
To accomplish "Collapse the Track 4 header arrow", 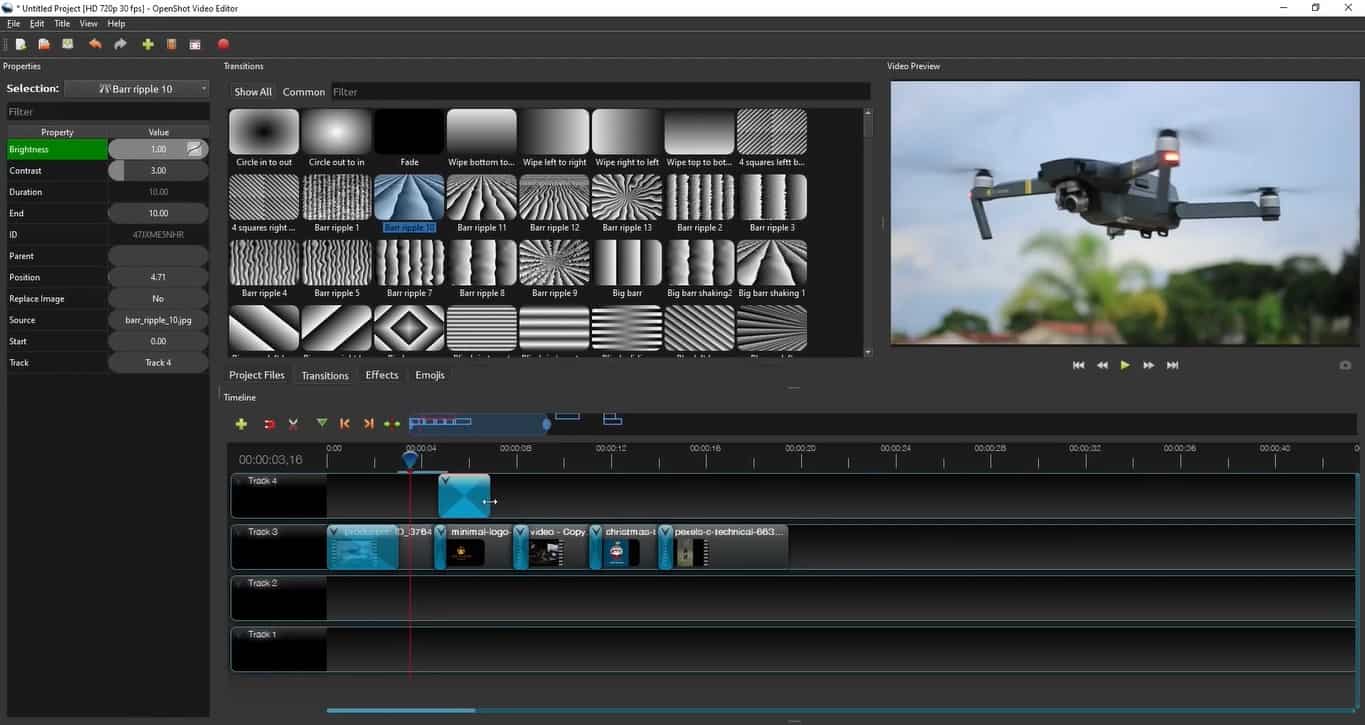I will [240, 480].
